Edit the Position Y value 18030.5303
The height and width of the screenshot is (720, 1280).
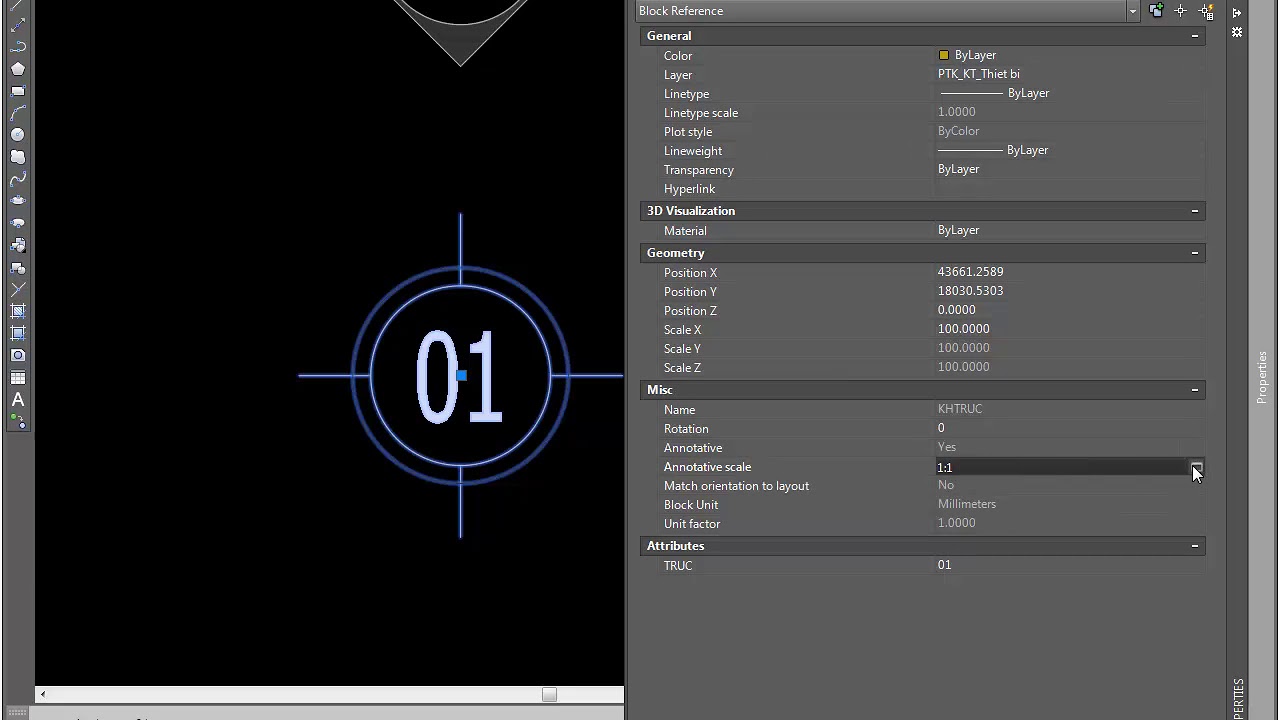point(970,291)
